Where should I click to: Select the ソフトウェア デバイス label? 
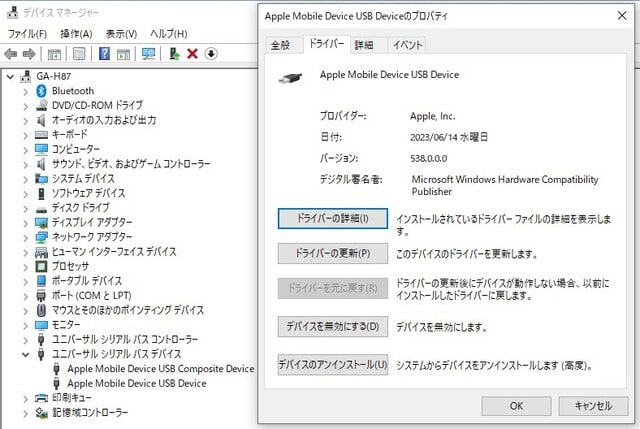coord(89,193)
